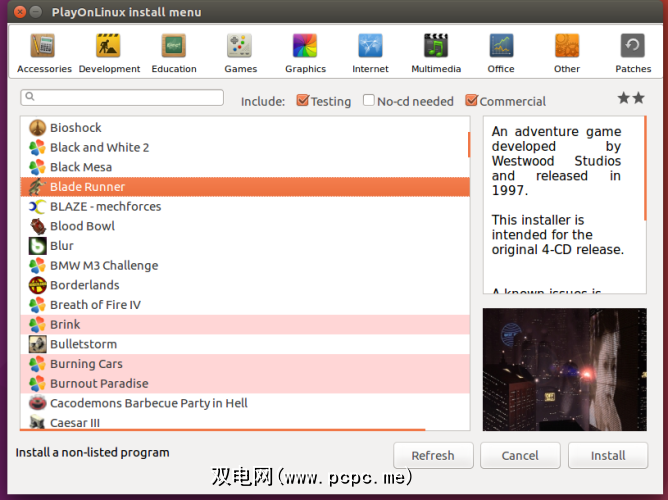Viewport: 668px width, 500px height.
Task: Open the Multimedia category
Action: (436, 53)
